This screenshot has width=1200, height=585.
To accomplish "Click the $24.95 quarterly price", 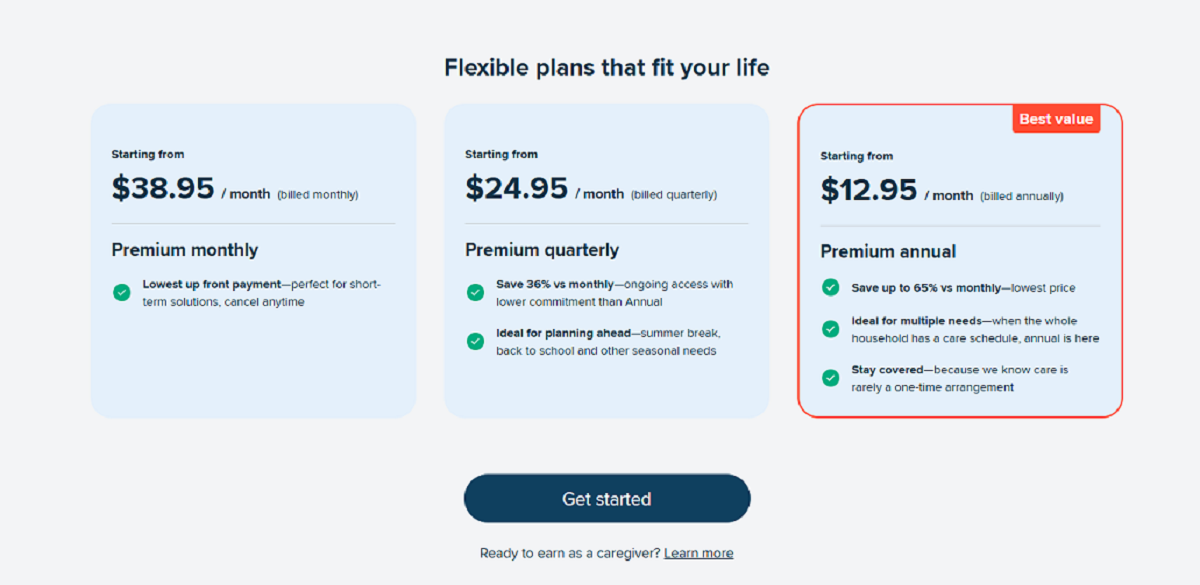I will (x=516, y=188).
